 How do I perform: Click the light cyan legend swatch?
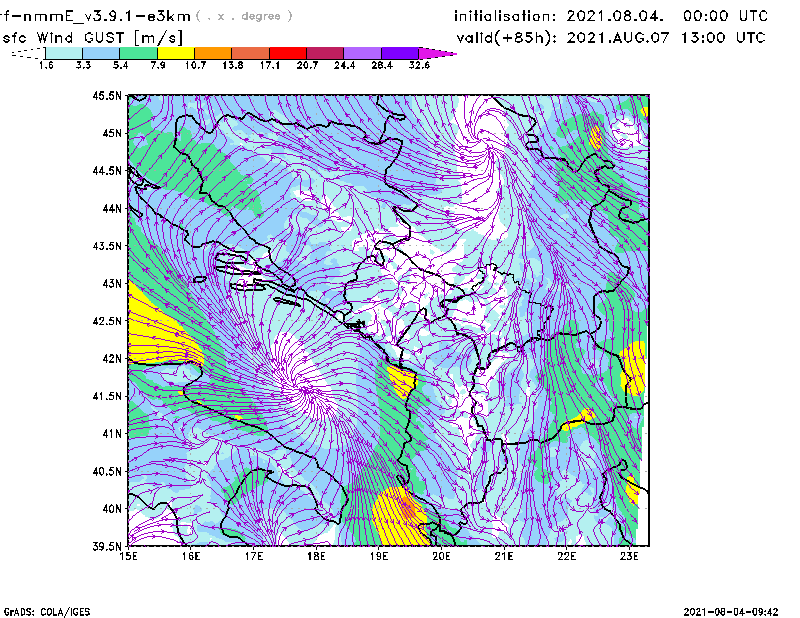pyautogui.click(x=64, y=53)
